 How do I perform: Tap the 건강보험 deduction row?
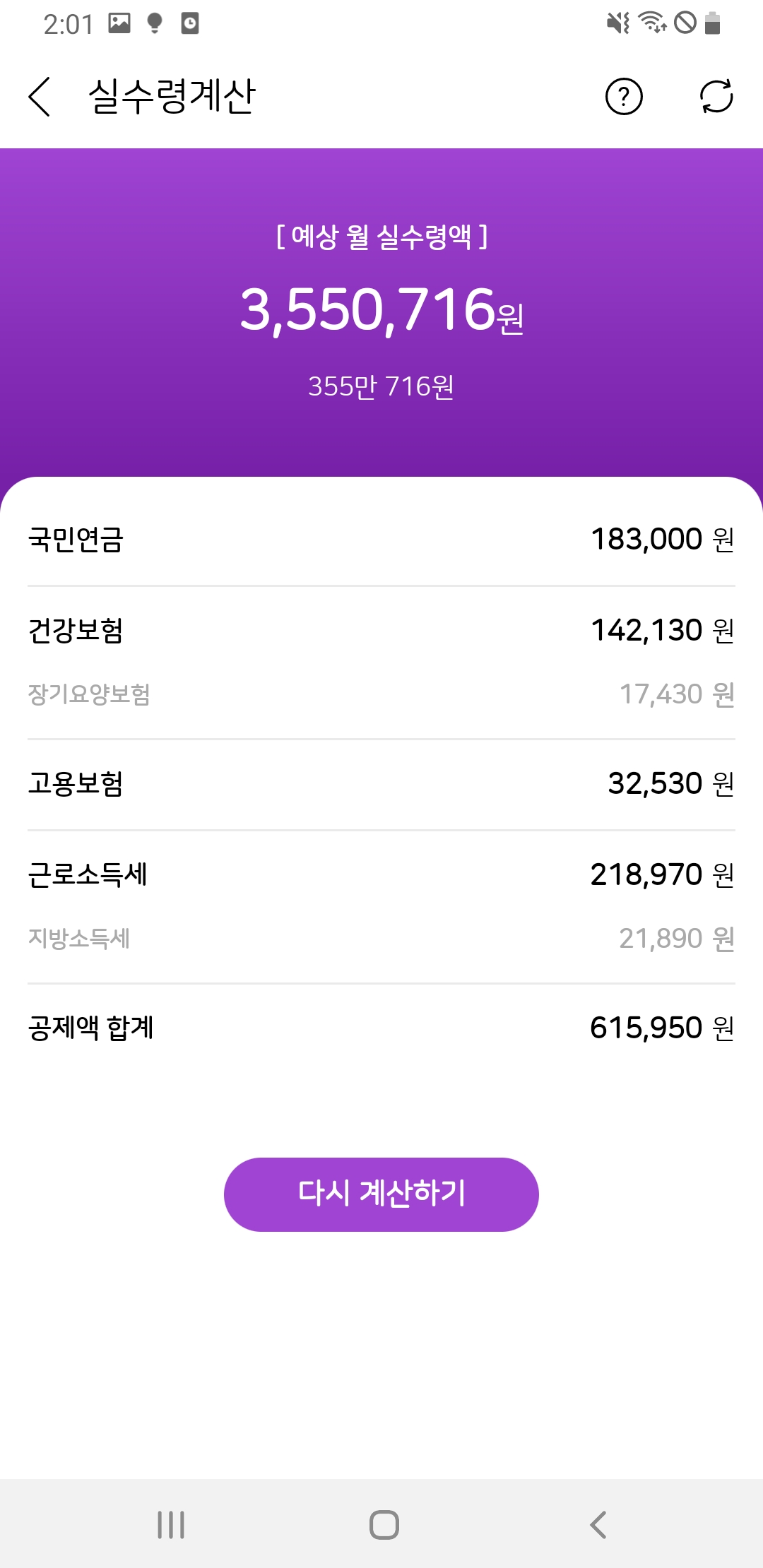click(x=381, y=630)
